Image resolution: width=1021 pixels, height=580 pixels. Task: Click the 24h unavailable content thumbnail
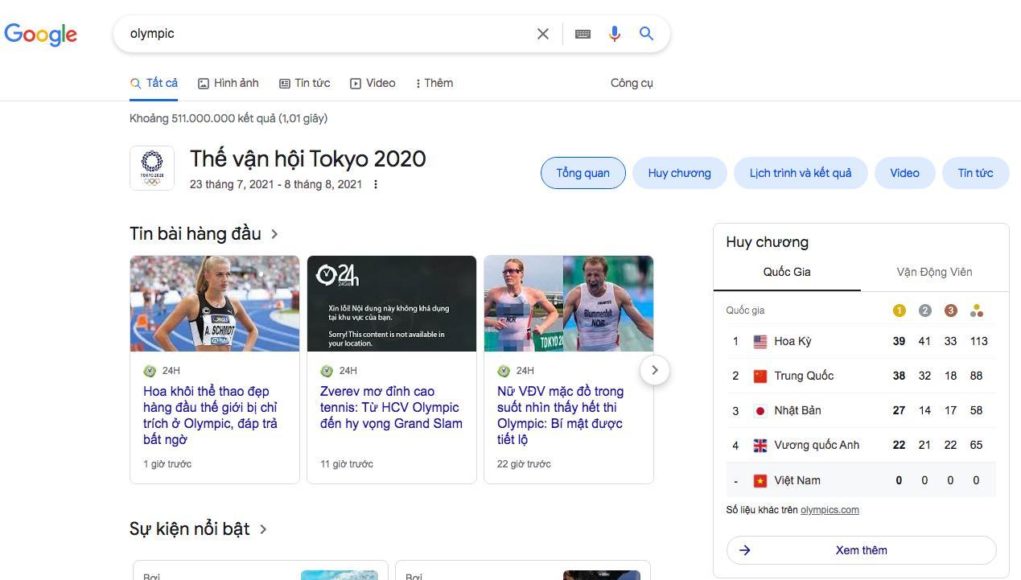click(391, 303)
